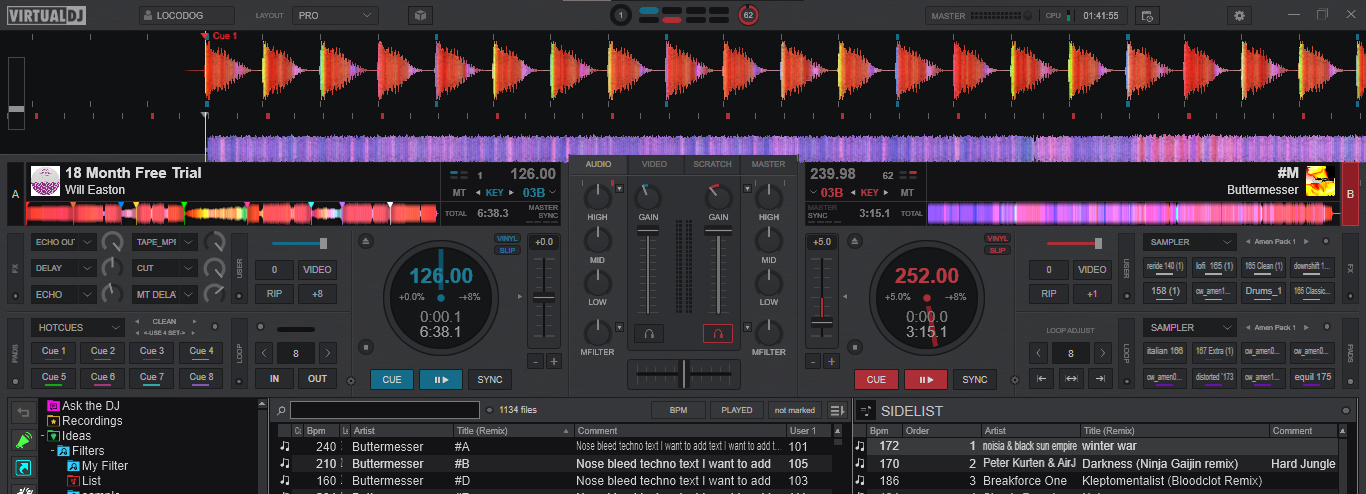
Task: Open the layout PRO dropdown
Action: coord(336,16)
